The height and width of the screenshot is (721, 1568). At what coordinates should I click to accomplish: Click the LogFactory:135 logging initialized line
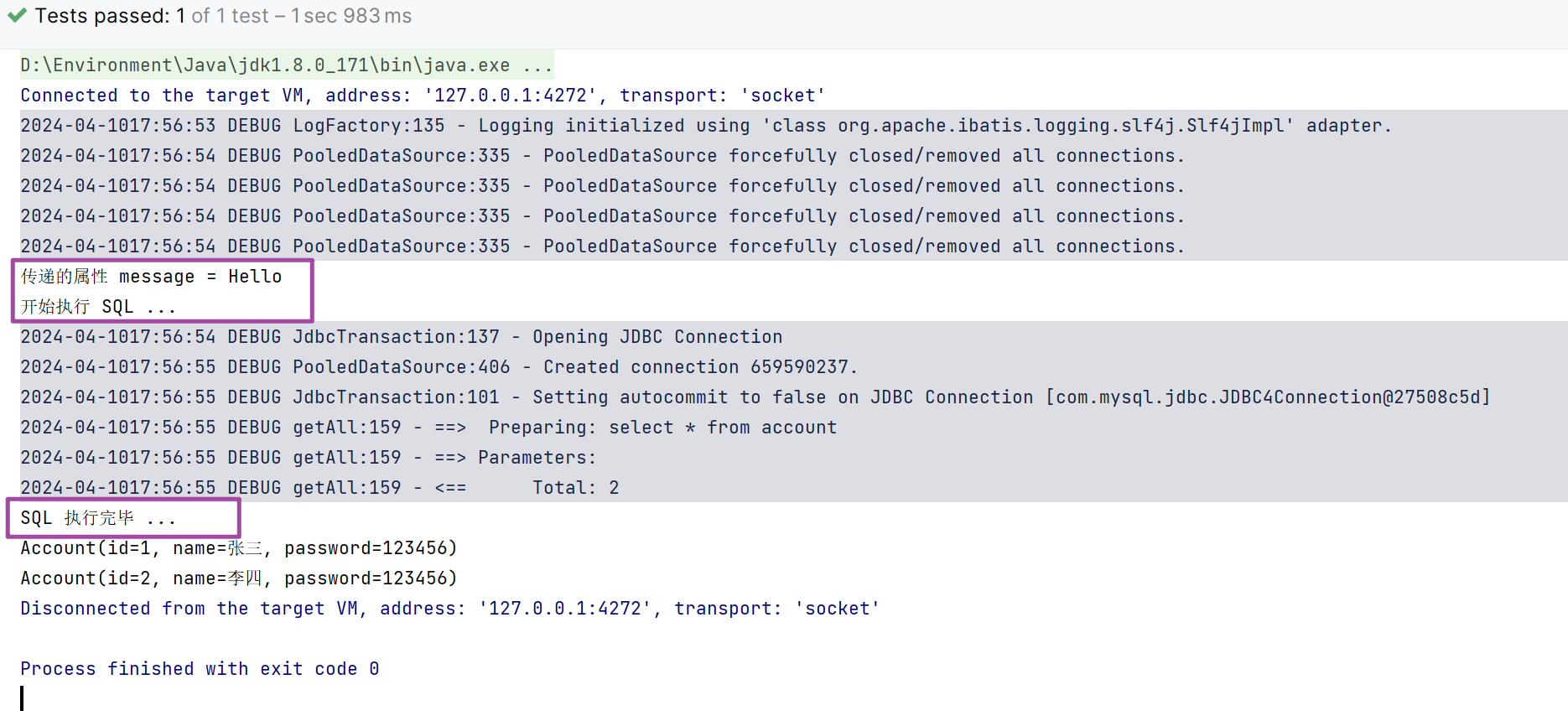tap(706, 126)
